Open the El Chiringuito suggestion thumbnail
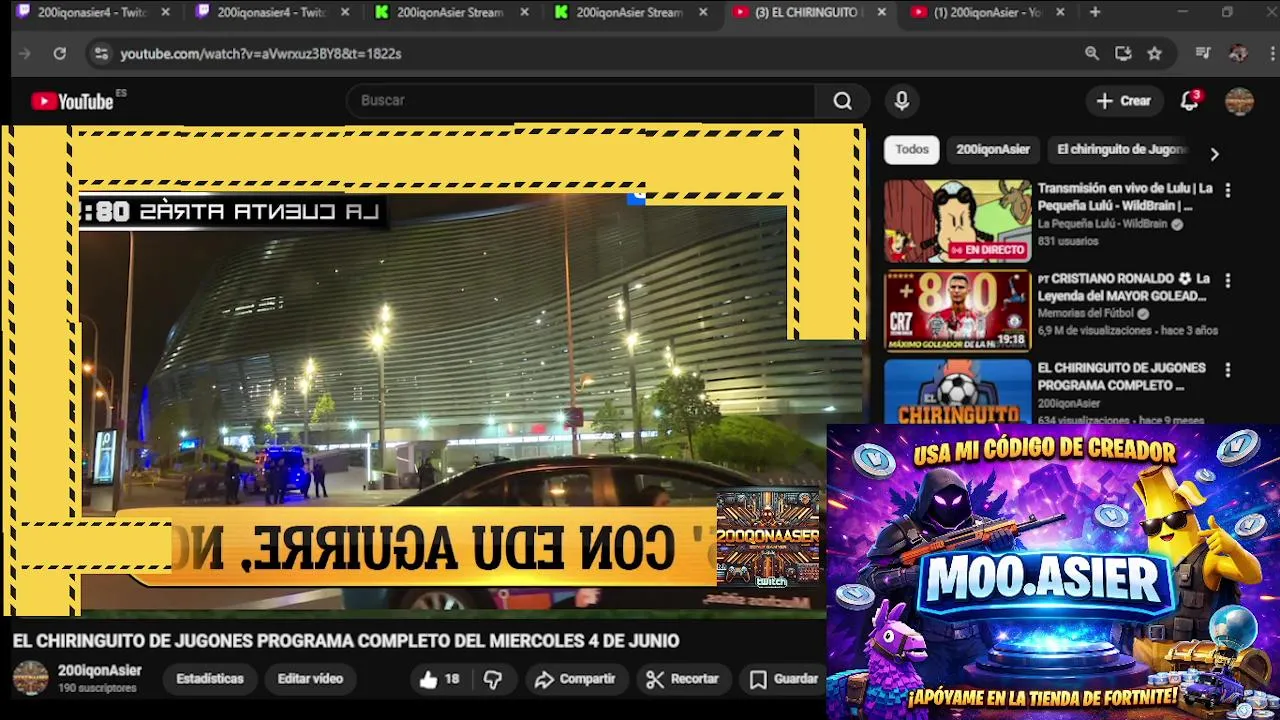Image resolution: width=1280 pixels, height=720 pixels. pyautogui.click(x=957, y=392)
